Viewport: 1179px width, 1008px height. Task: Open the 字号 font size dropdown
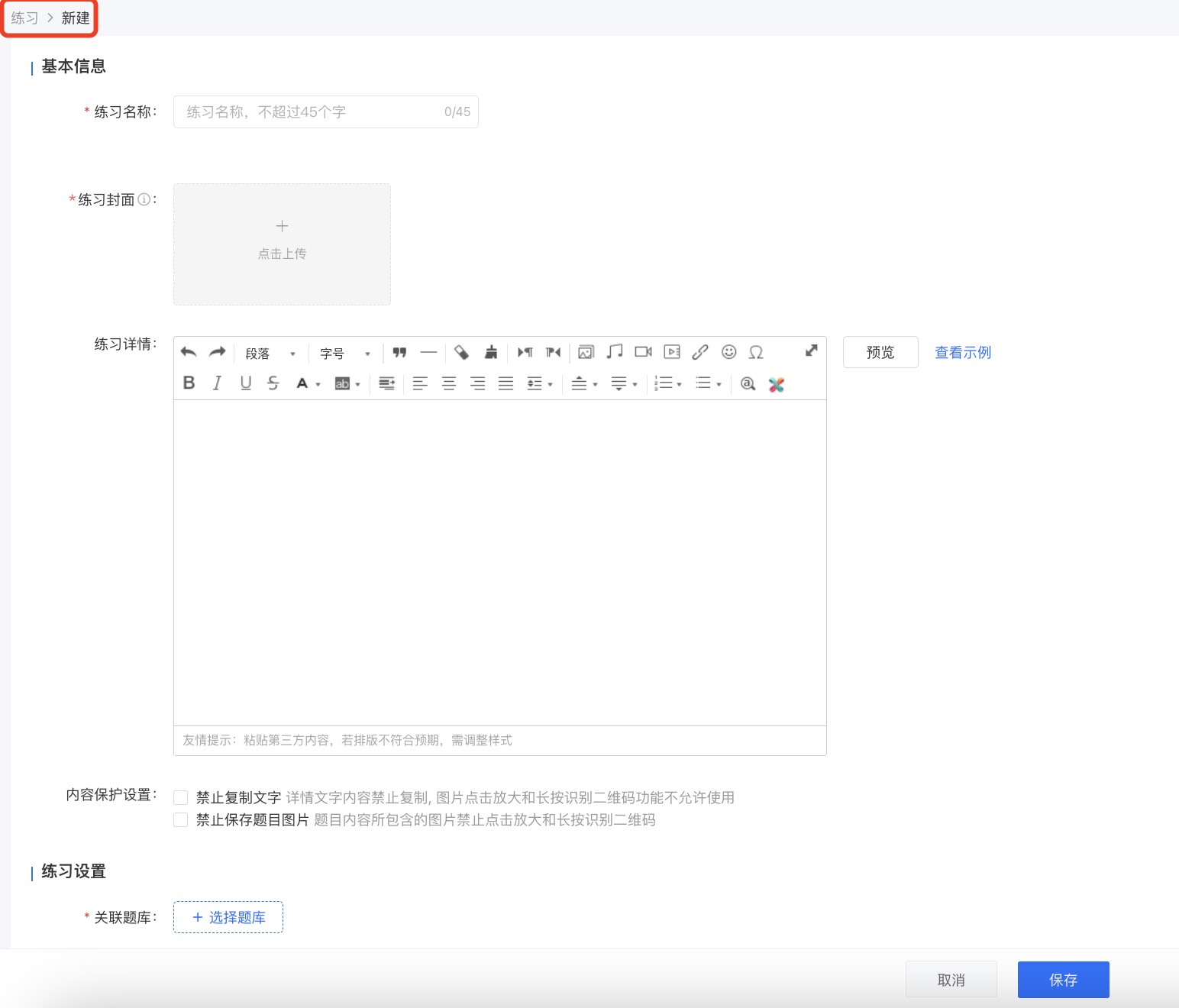pos(345,354)
